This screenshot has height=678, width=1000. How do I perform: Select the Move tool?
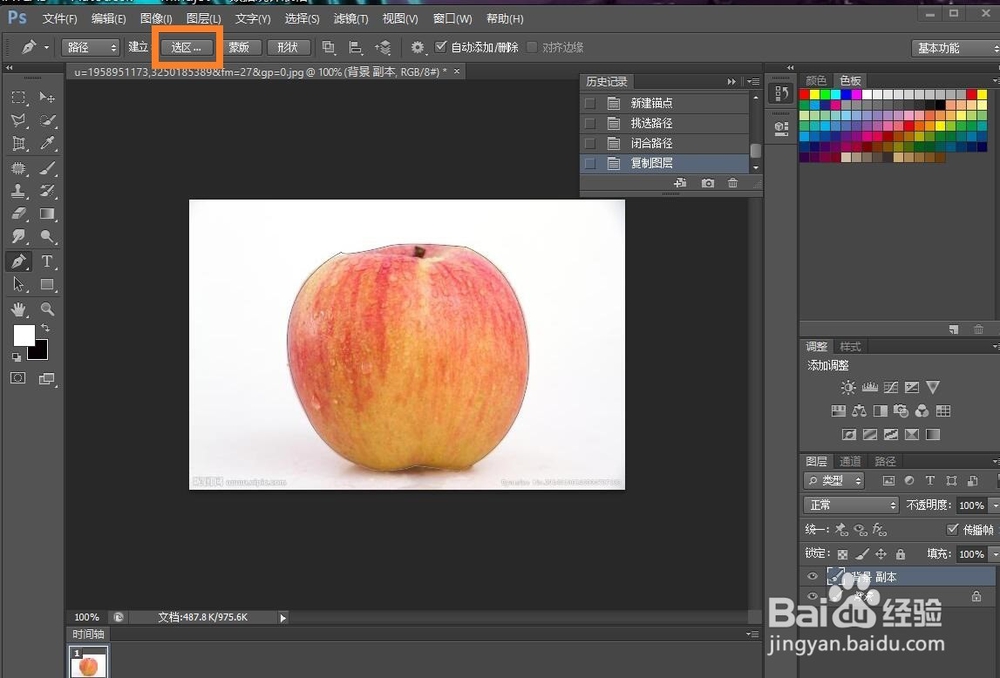(47, 97)
